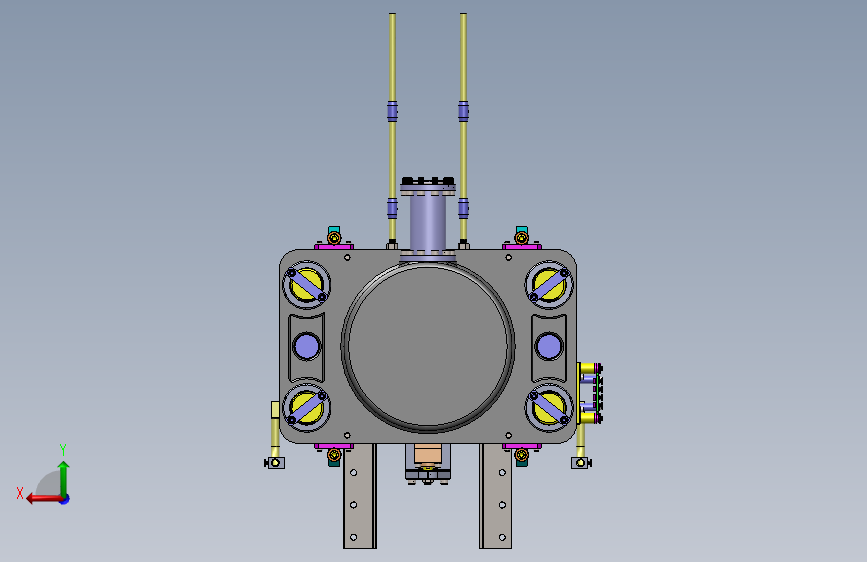867x562 pixels.
Task: Select the top-right yellow valve port
Action: click(x=549, y=285)
